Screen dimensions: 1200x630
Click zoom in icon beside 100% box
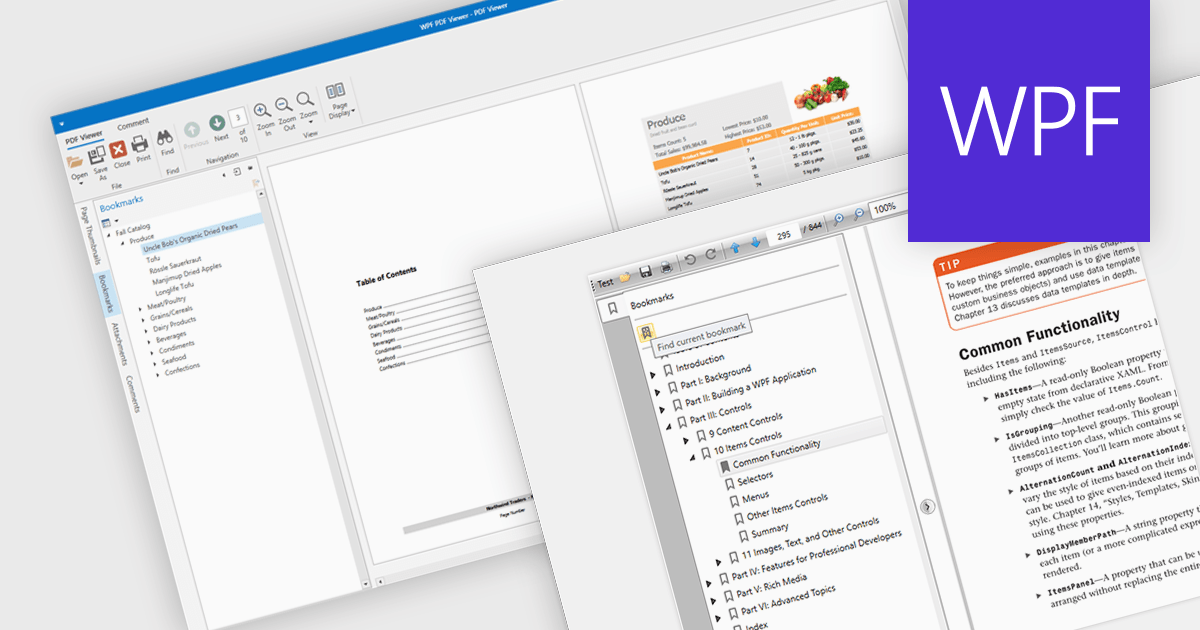(838, 219)
